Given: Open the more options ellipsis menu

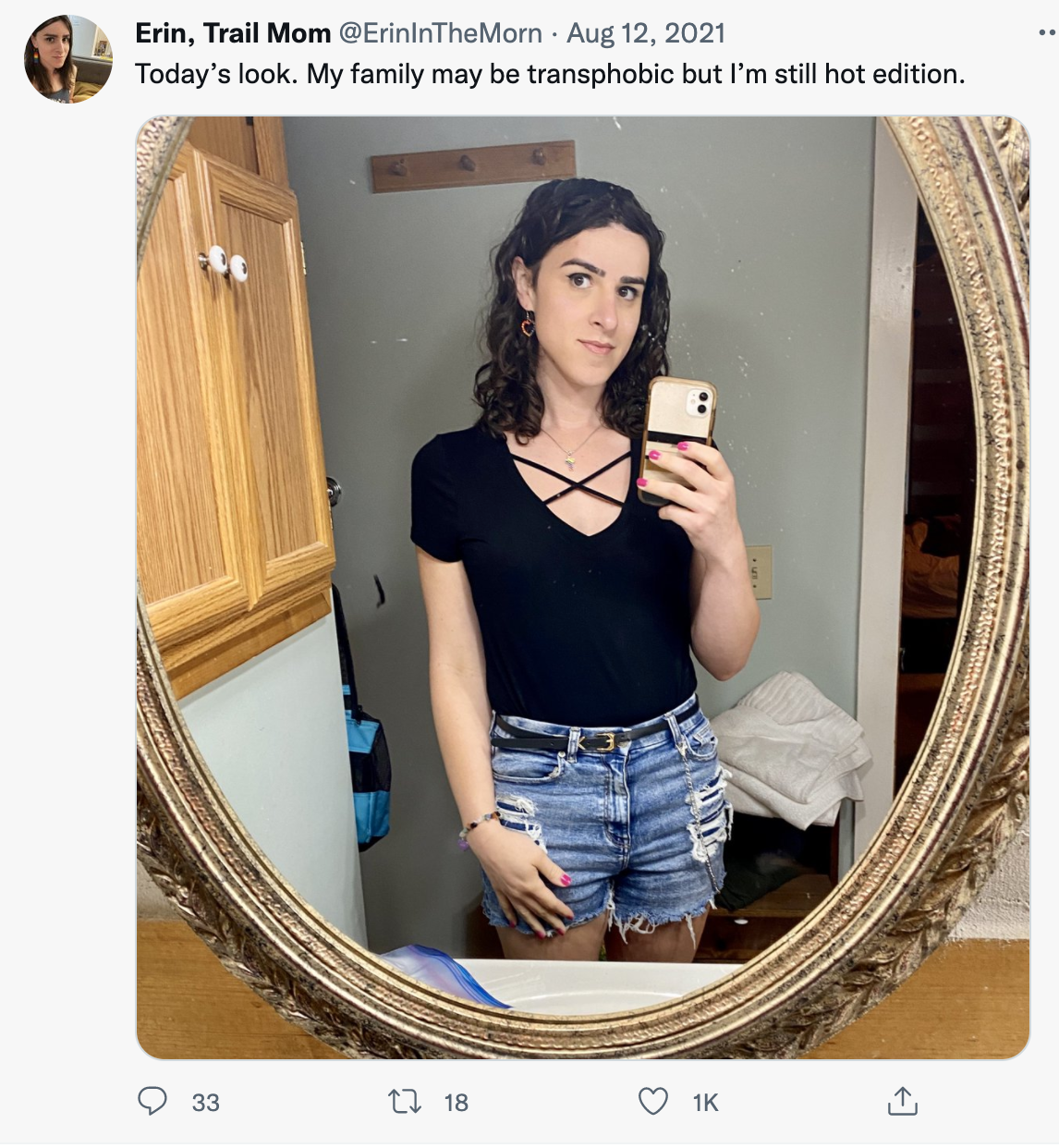Looking at the screenshot, I should pos(1047,34).
